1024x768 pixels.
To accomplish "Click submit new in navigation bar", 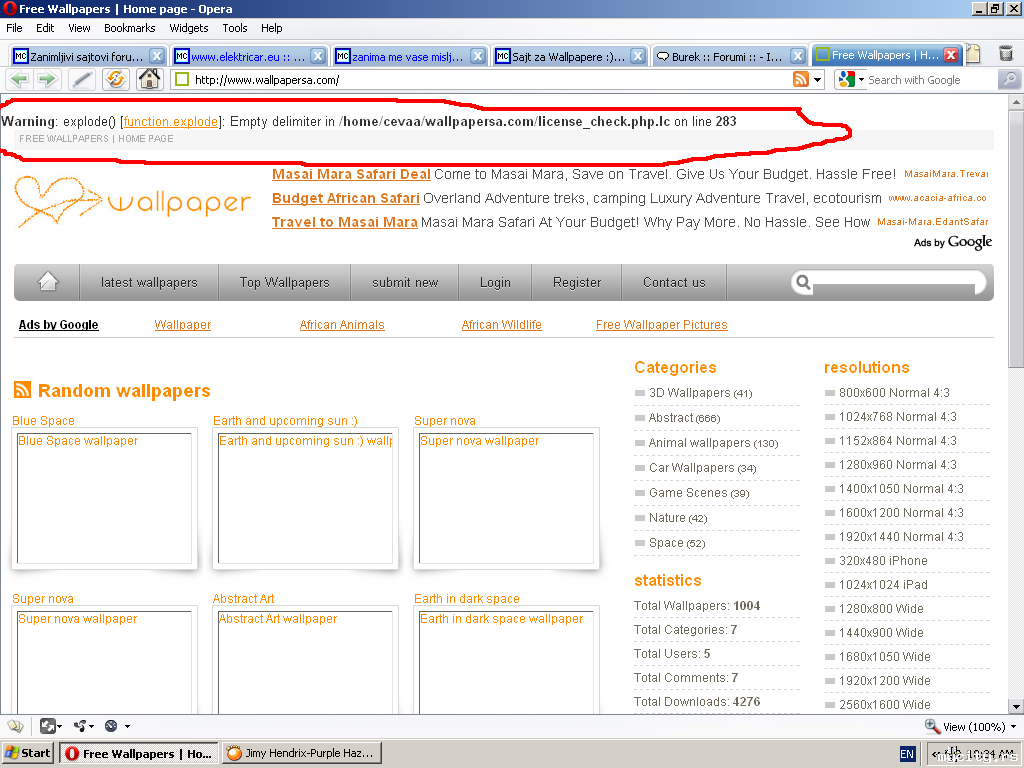I will (x=405, y=282).
